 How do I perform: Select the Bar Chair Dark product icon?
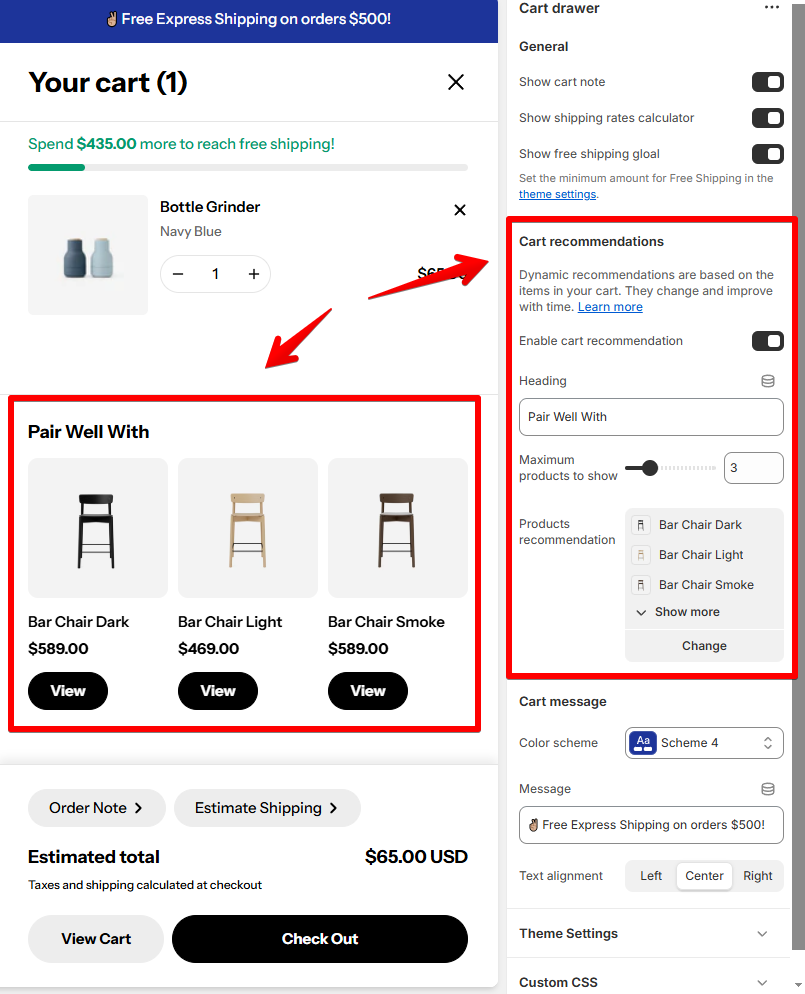pyautogui.click(x=641, y=525)
